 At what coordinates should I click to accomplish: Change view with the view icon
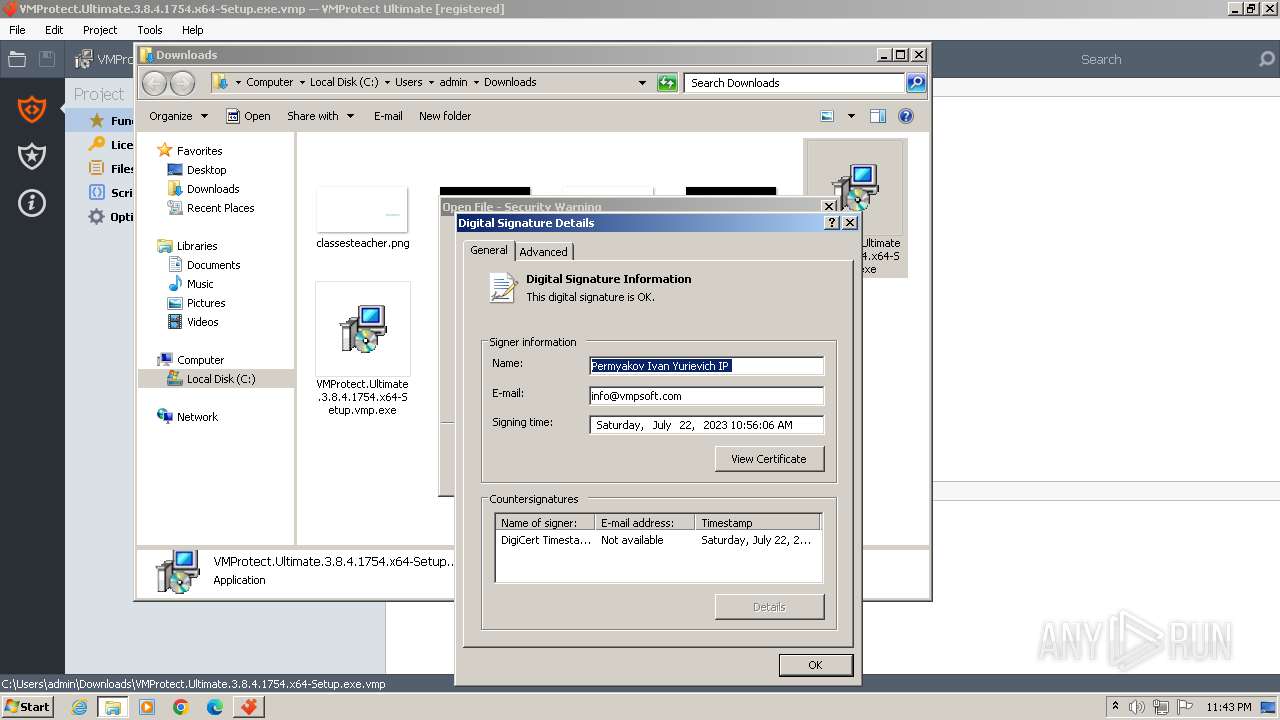pyautogui.click(x=827, y=116)
